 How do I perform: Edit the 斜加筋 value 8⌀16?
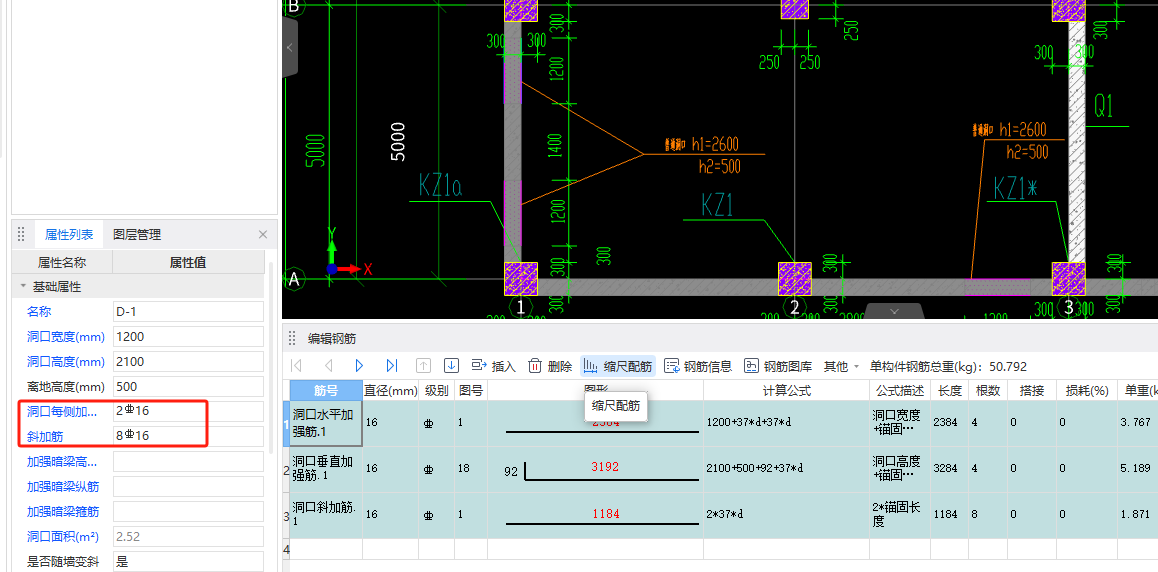point(188,436)
